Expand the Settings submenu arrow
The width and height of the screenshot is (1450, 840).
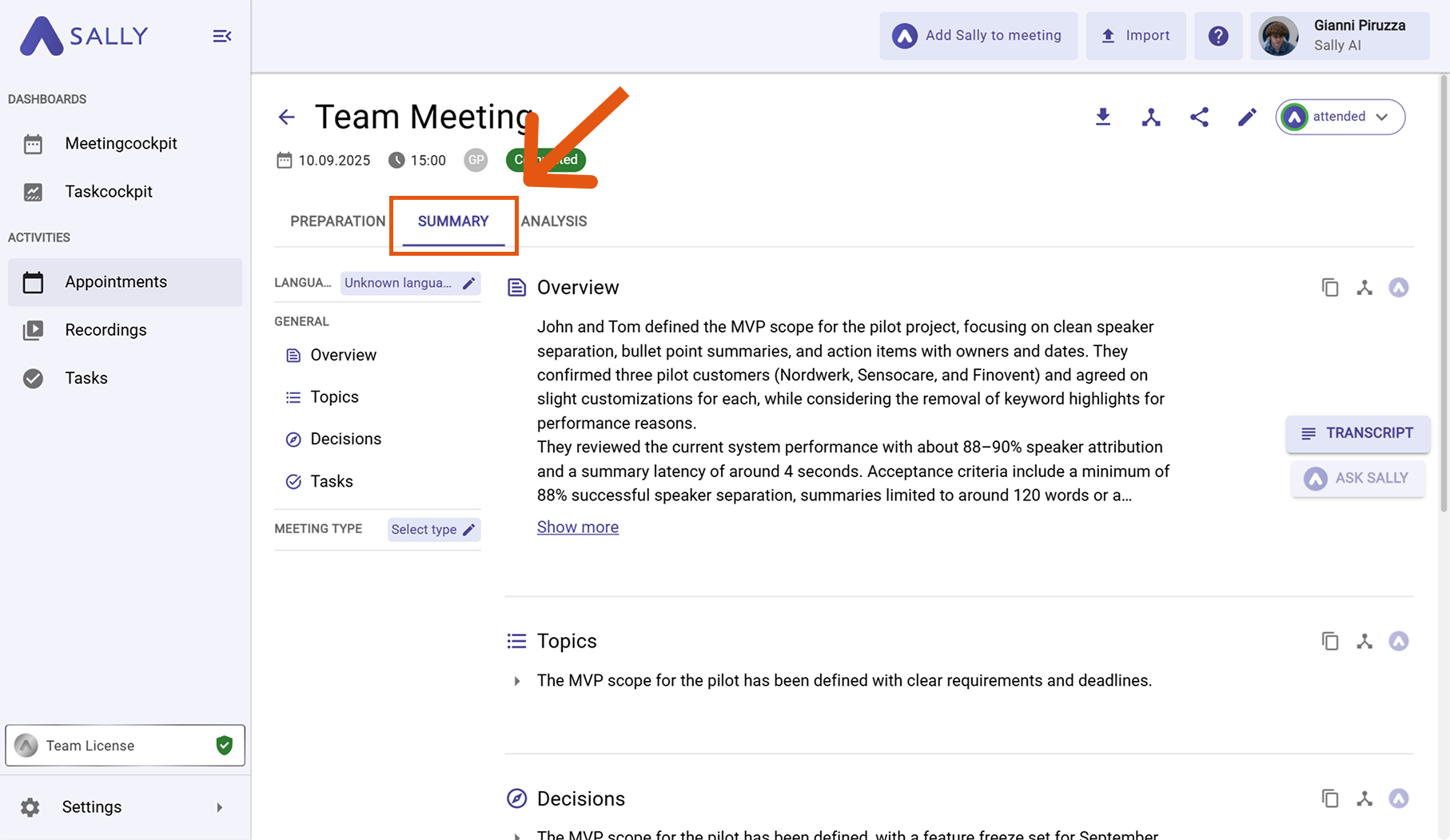tap(220, 807)
